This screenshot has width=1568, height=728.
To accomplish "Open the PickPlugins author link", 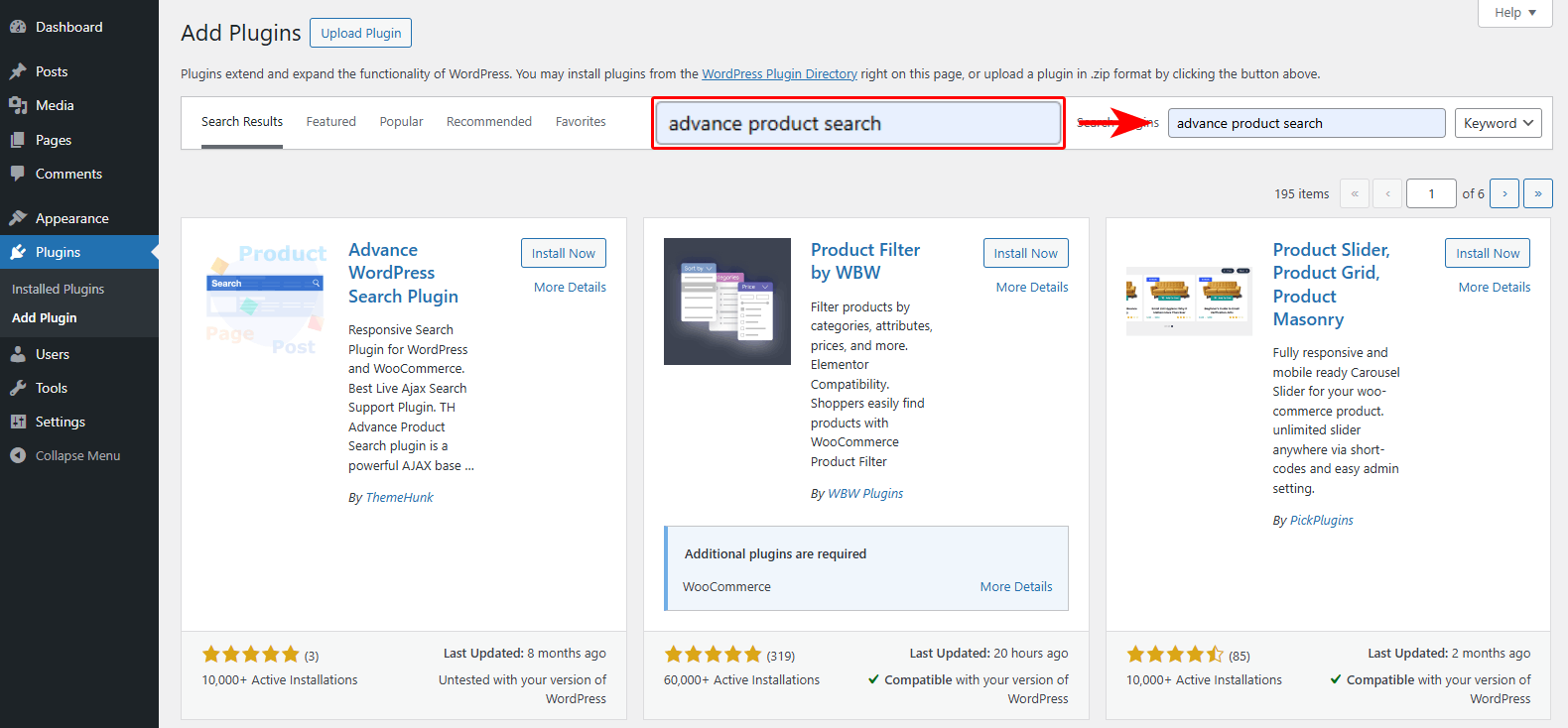I will pos(1321,520).
